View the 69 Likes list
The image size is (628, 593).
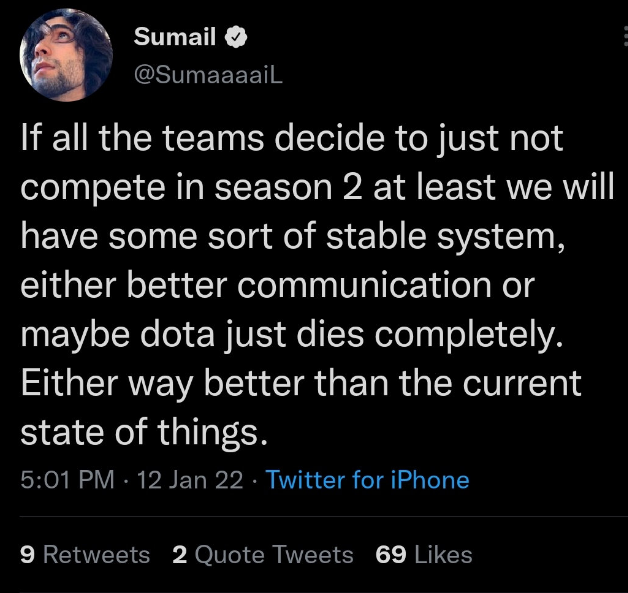[423, 554]
